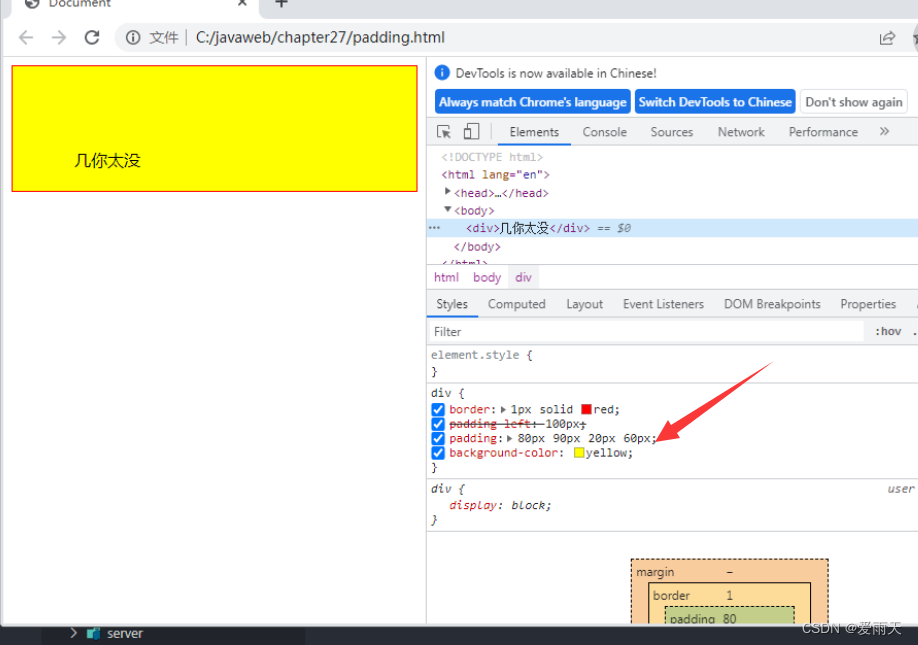
Task: Click Switch DevTools to Chinese button
Action: click(x=715, y=102)
